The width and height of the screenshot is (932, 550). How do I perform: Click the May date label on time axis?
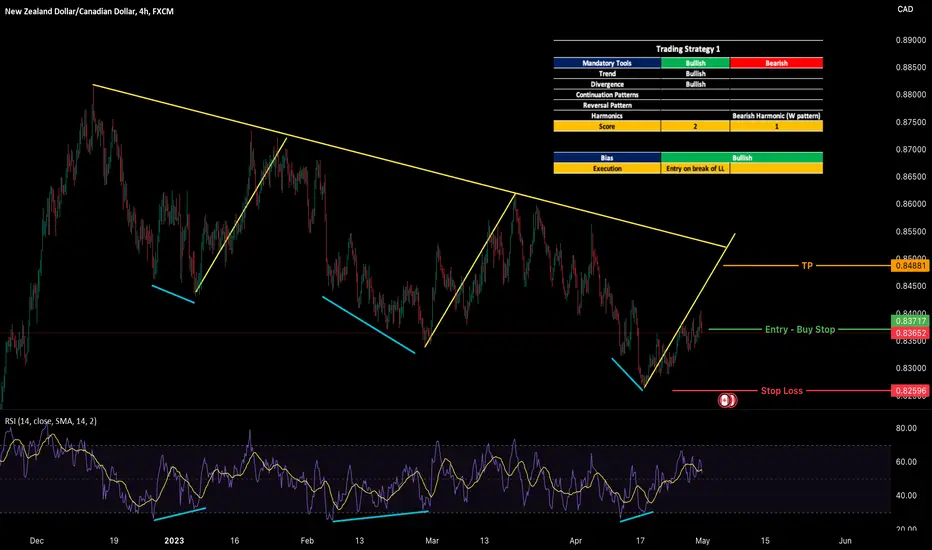(x=703, y=540)
